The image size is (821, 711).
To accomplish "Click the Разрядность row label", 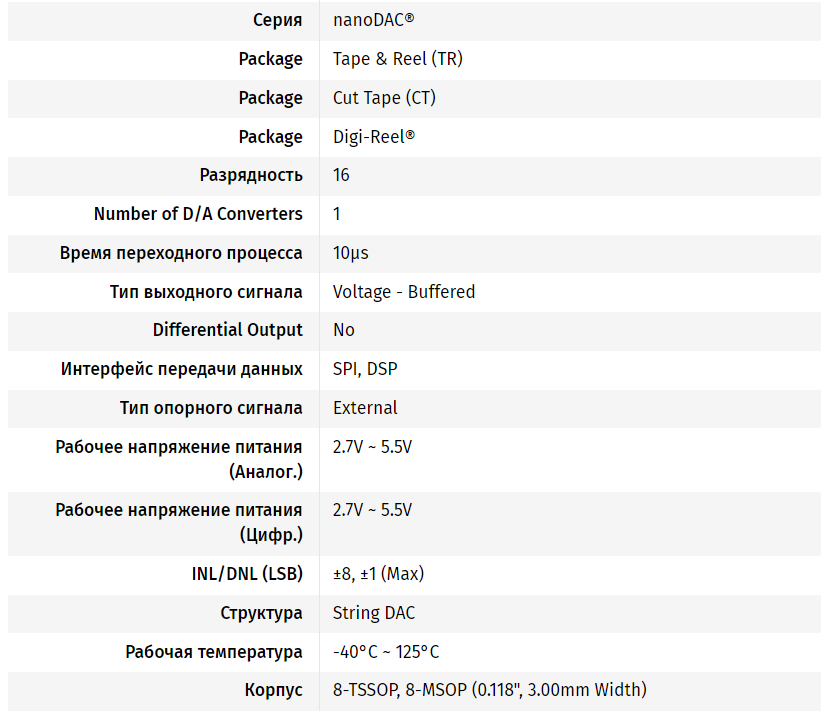I will click(251, 175).
